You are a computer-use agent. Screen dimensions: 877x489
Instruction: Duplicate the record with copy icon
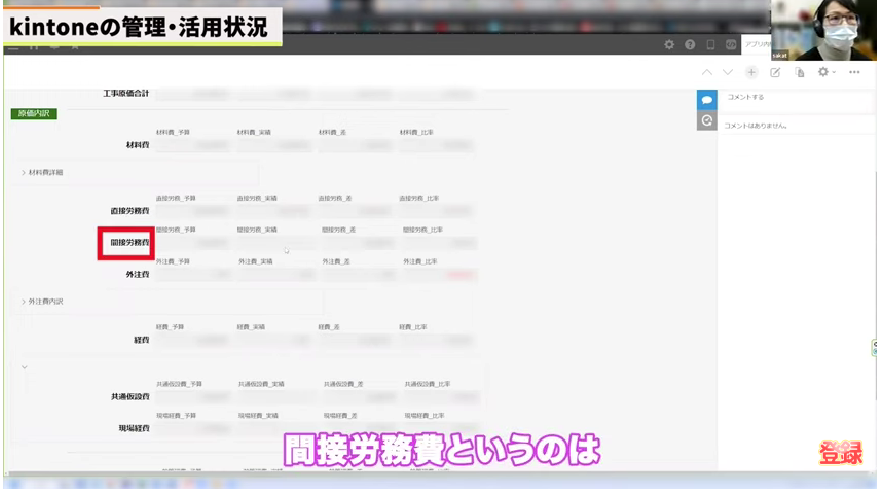click(800, 72)
